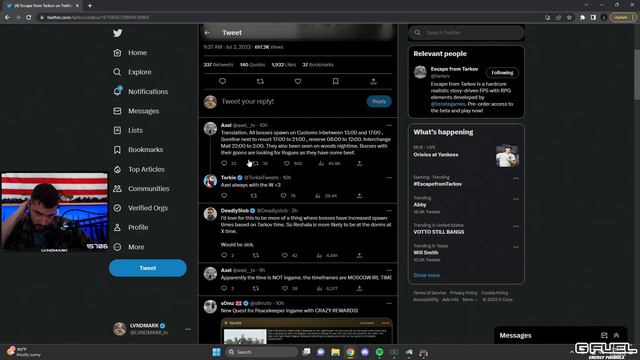Viewport: 640px width, 360px height.
Task: Open Verified Orgs in the sidebar
Action: coord(140,208)
